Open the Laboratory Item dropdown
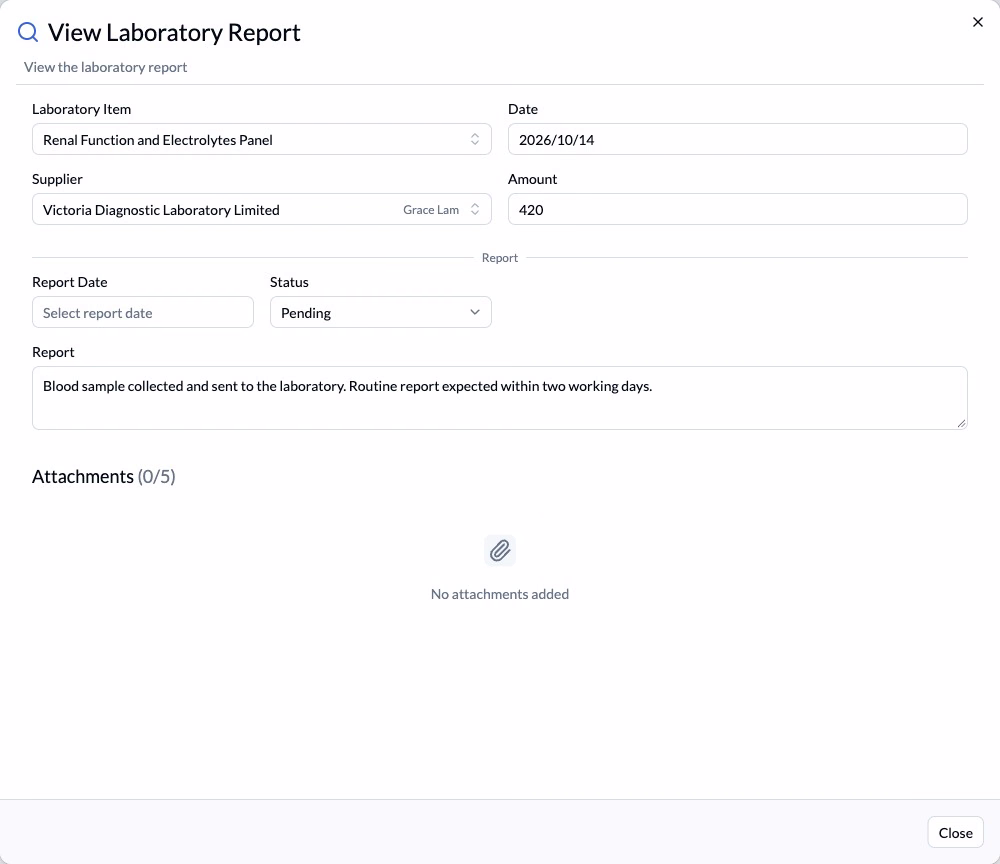This screenshot has width=1000, height=864. pyautogui.click(x=261, y=139)
